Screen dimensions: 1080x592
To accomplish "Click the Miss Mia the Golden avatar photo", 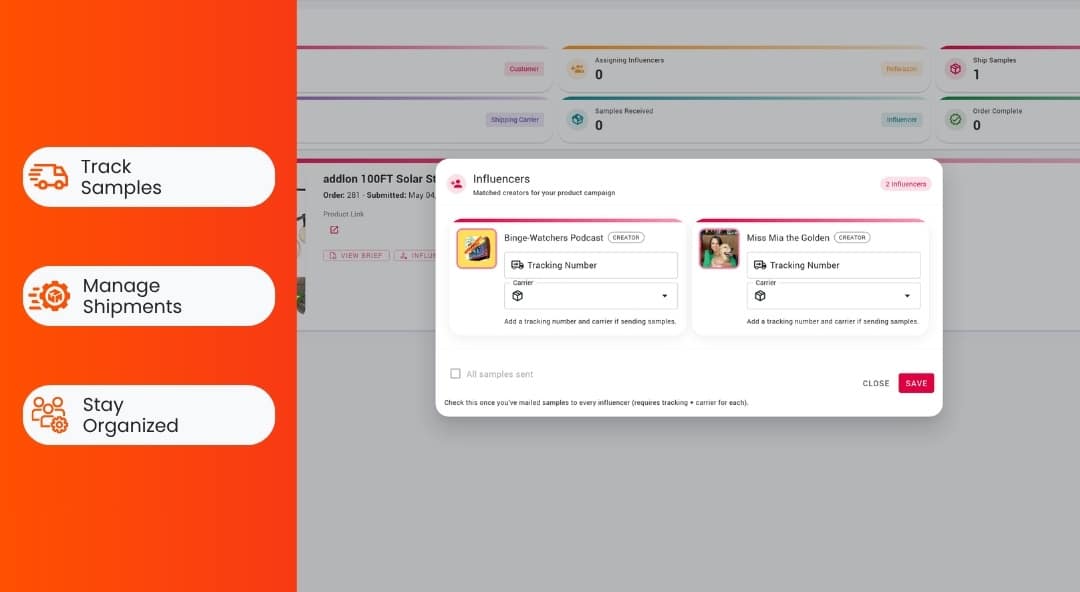I will pos(719,248).
